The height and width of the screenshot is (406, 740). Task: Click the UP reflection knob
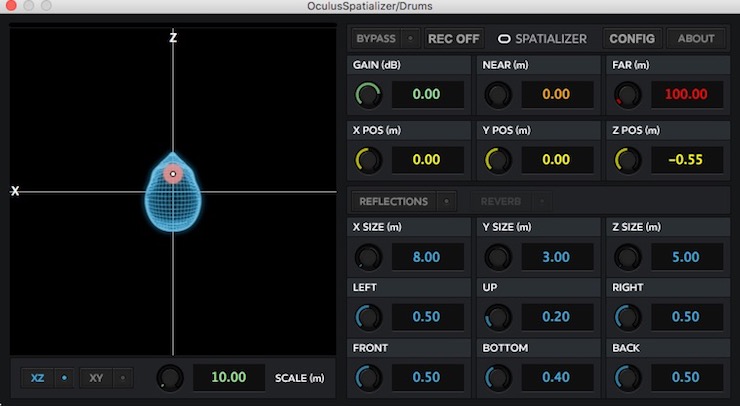(498, 317)
